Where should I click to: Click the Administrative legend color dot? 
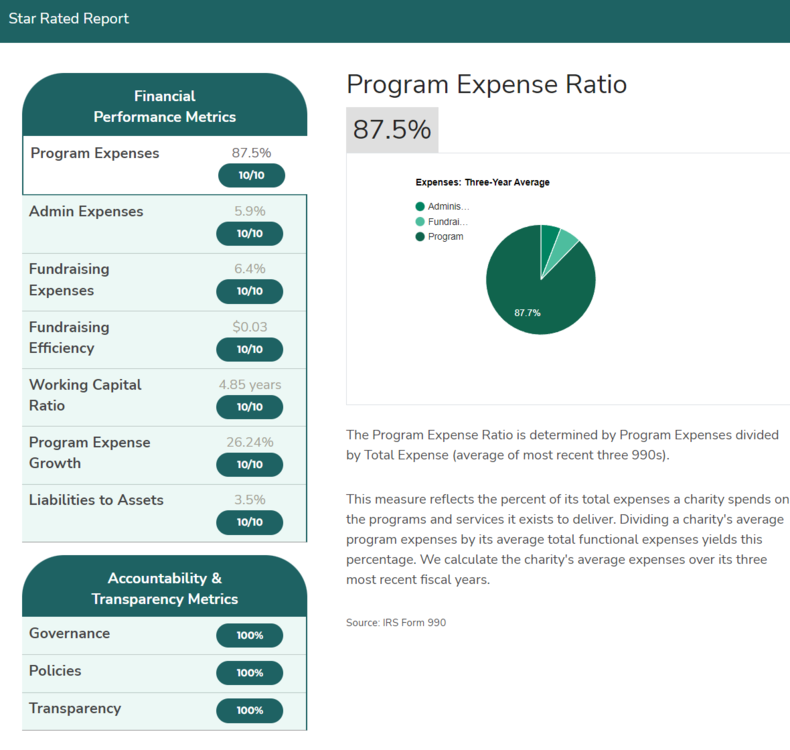[420, 206]
